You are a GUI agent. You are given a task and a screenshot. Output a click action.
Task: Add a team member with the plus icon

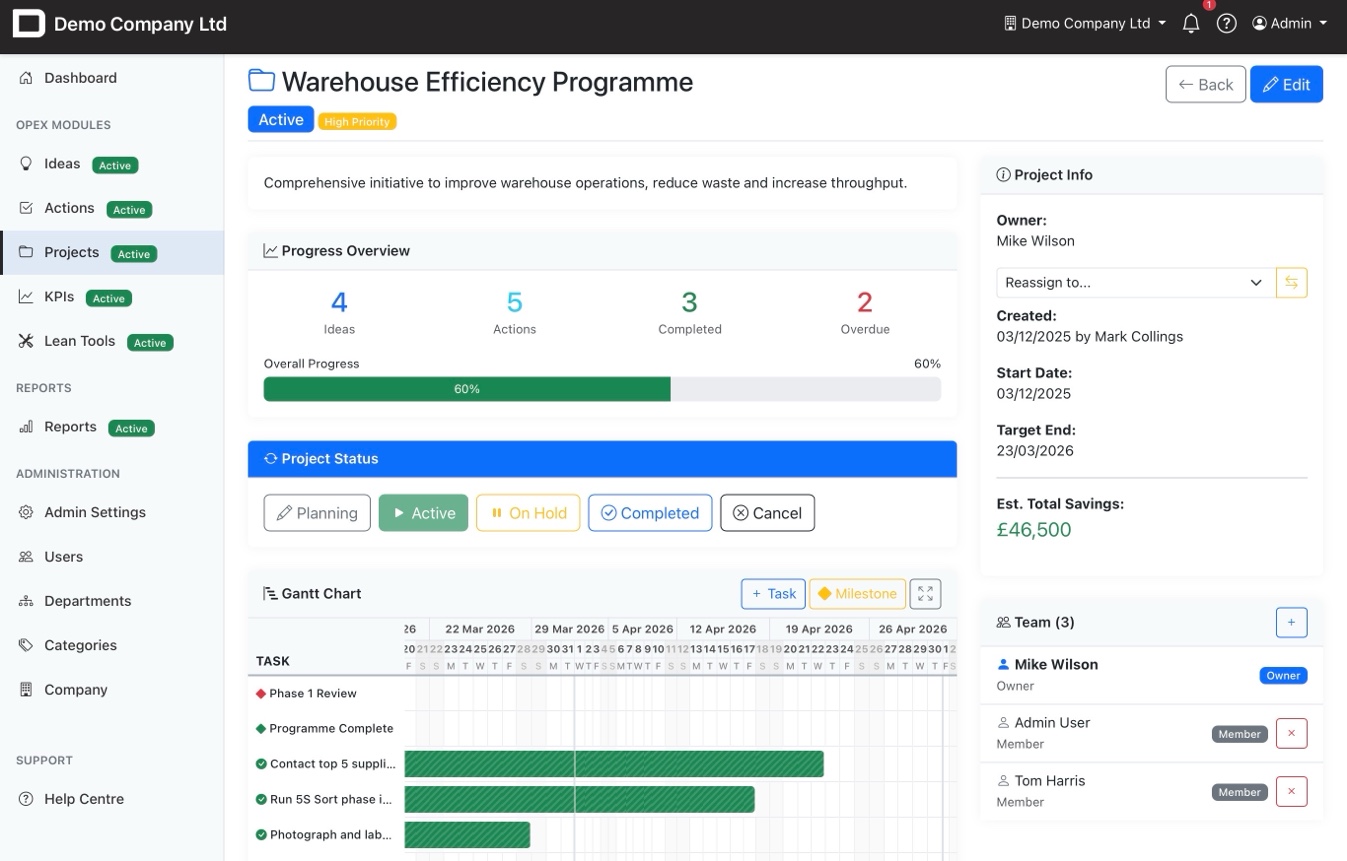[1291, 622]
